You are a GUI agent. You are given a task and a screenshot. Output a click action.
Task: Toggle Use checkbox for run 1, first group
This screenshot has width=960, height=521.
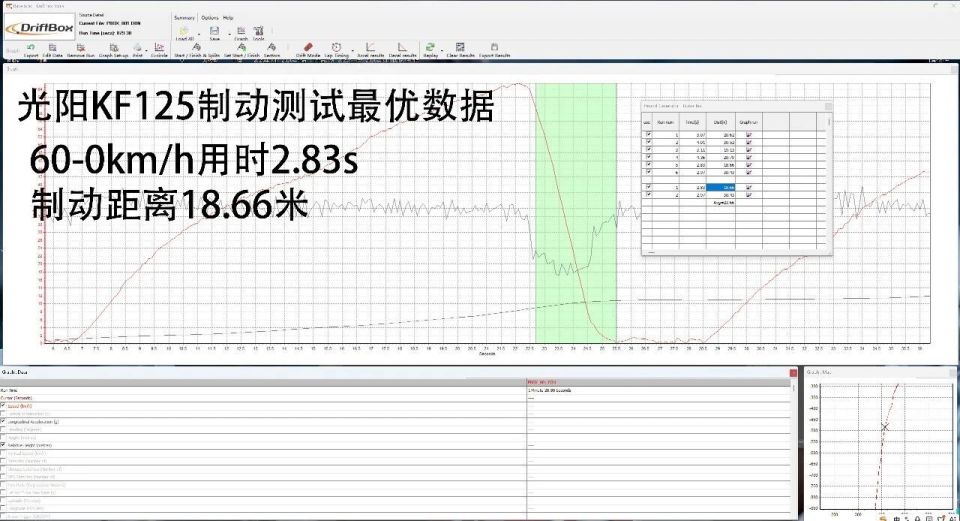click(x=648, y=134)
